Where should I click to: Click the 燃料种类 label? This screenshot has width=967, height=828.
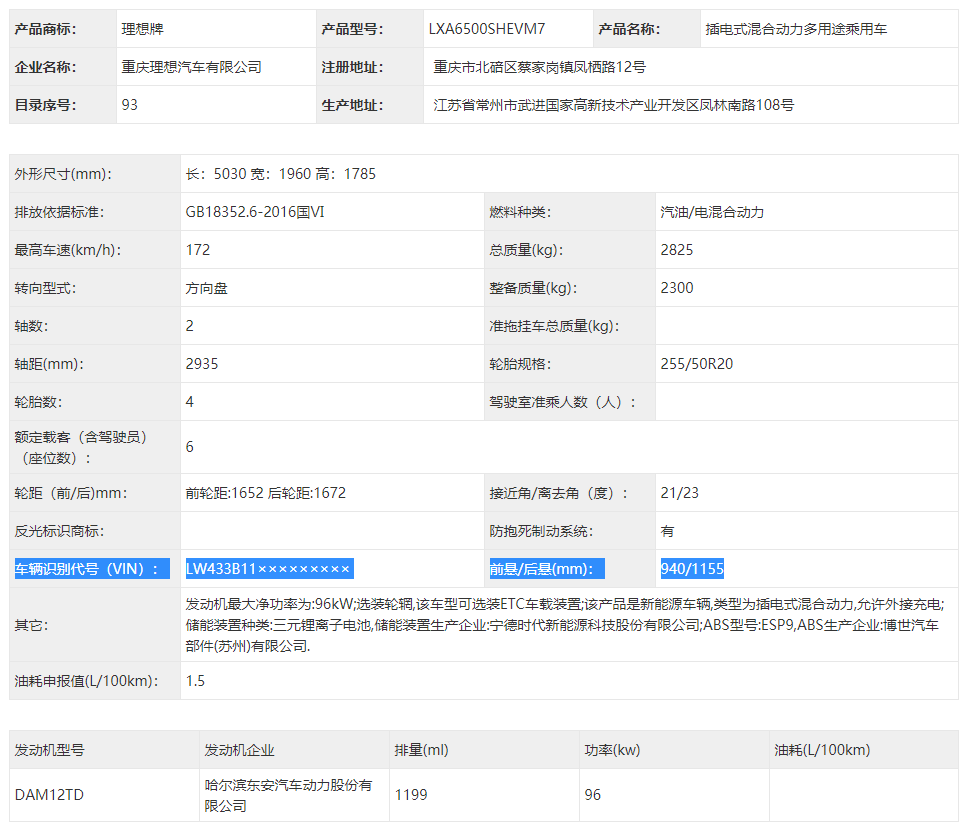(x=520, y=212)
